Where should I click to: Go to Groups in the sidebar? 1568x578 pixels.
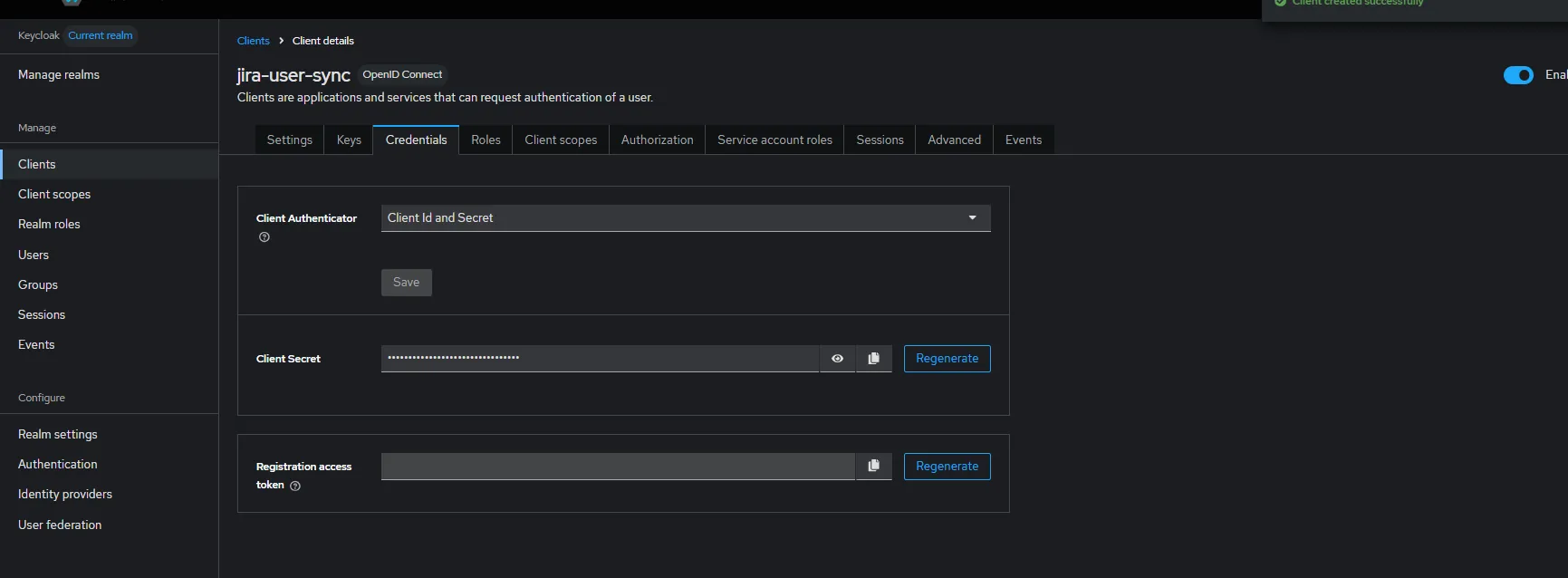109,284
